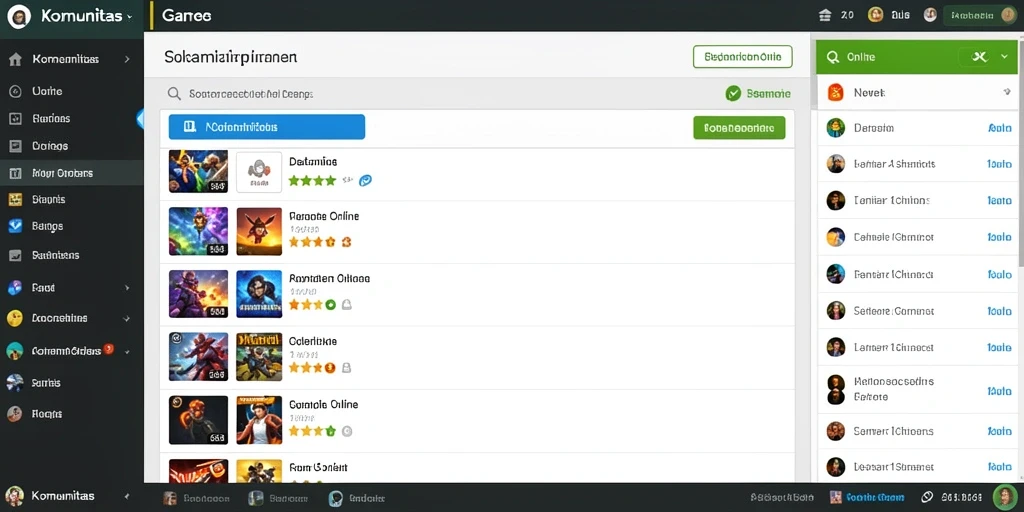Click the outlined Sledoonioen Oniie button
This screenshot has width=1024, height=512.
[x=742, y=57]
